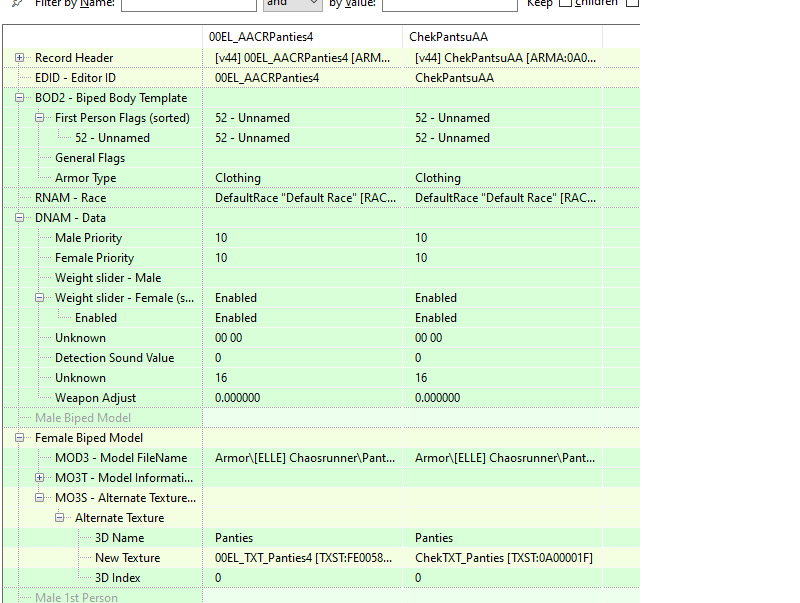Screen dimensions: 800x603
Task: Expand the Record Header row
Action: (x=19, y=58)
